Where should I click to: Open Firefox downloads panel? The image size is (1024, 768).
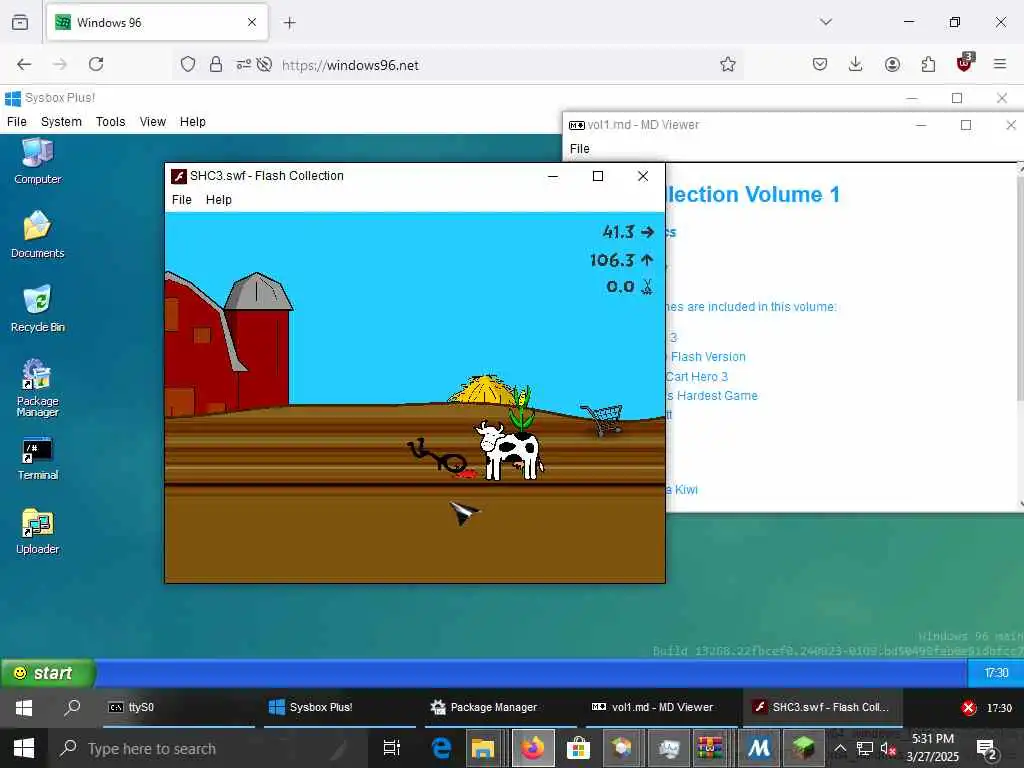[856, 64]
